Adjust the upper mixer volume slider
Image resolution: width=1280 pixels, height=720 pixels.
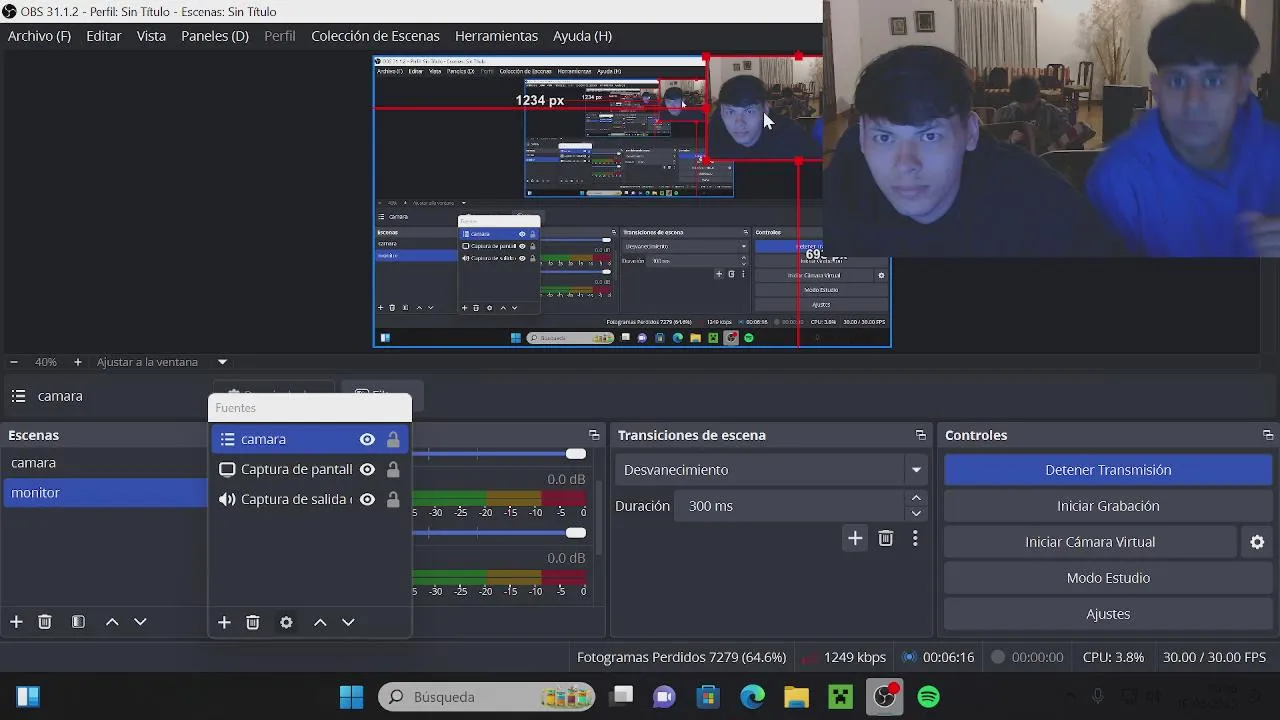575,454
